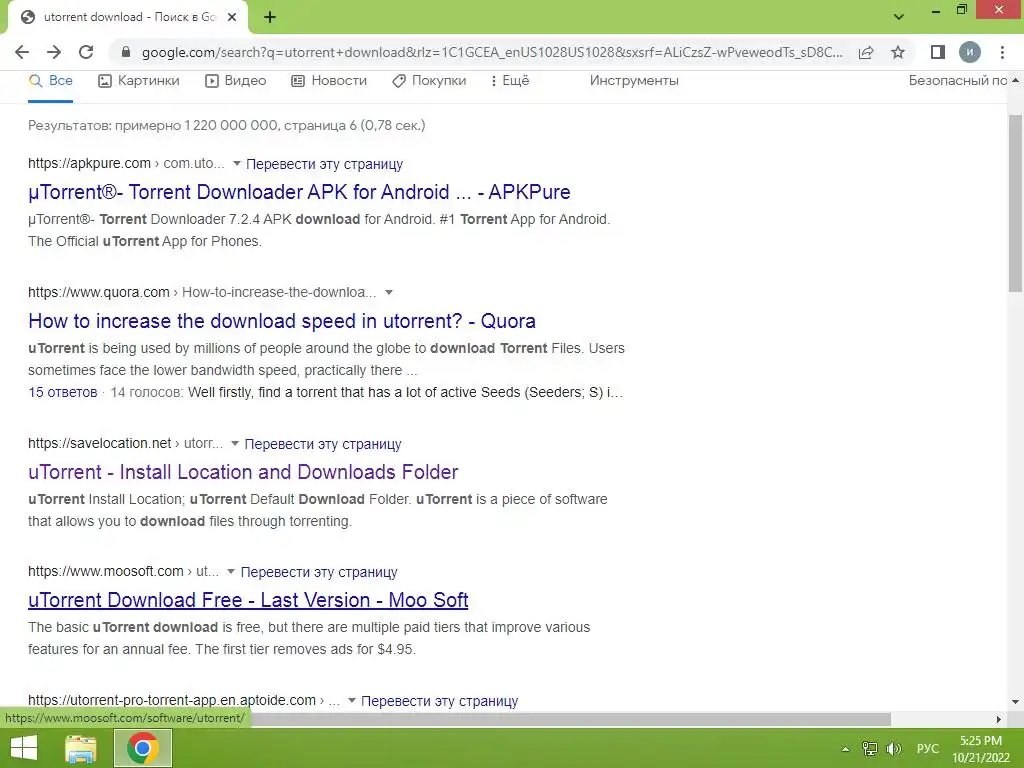Click the scroll down arrow
Viewport: 1024px width, 768px height.
[x=1016, y=702]
